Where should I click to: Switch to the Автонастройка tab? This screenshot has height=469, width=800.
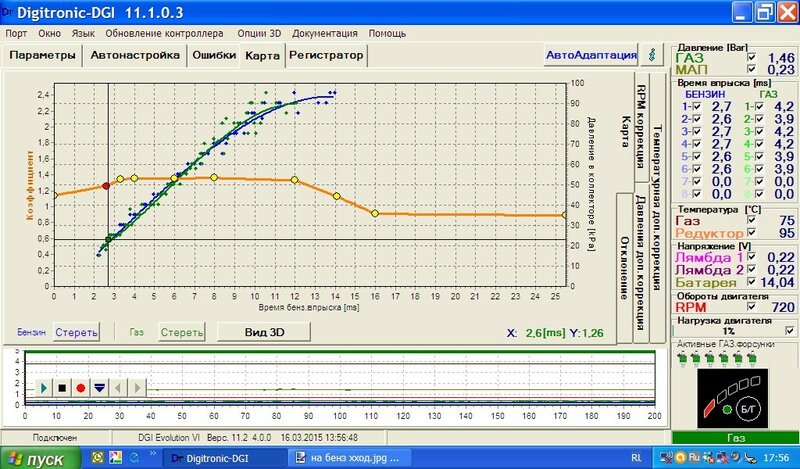[x=134, y=55]
